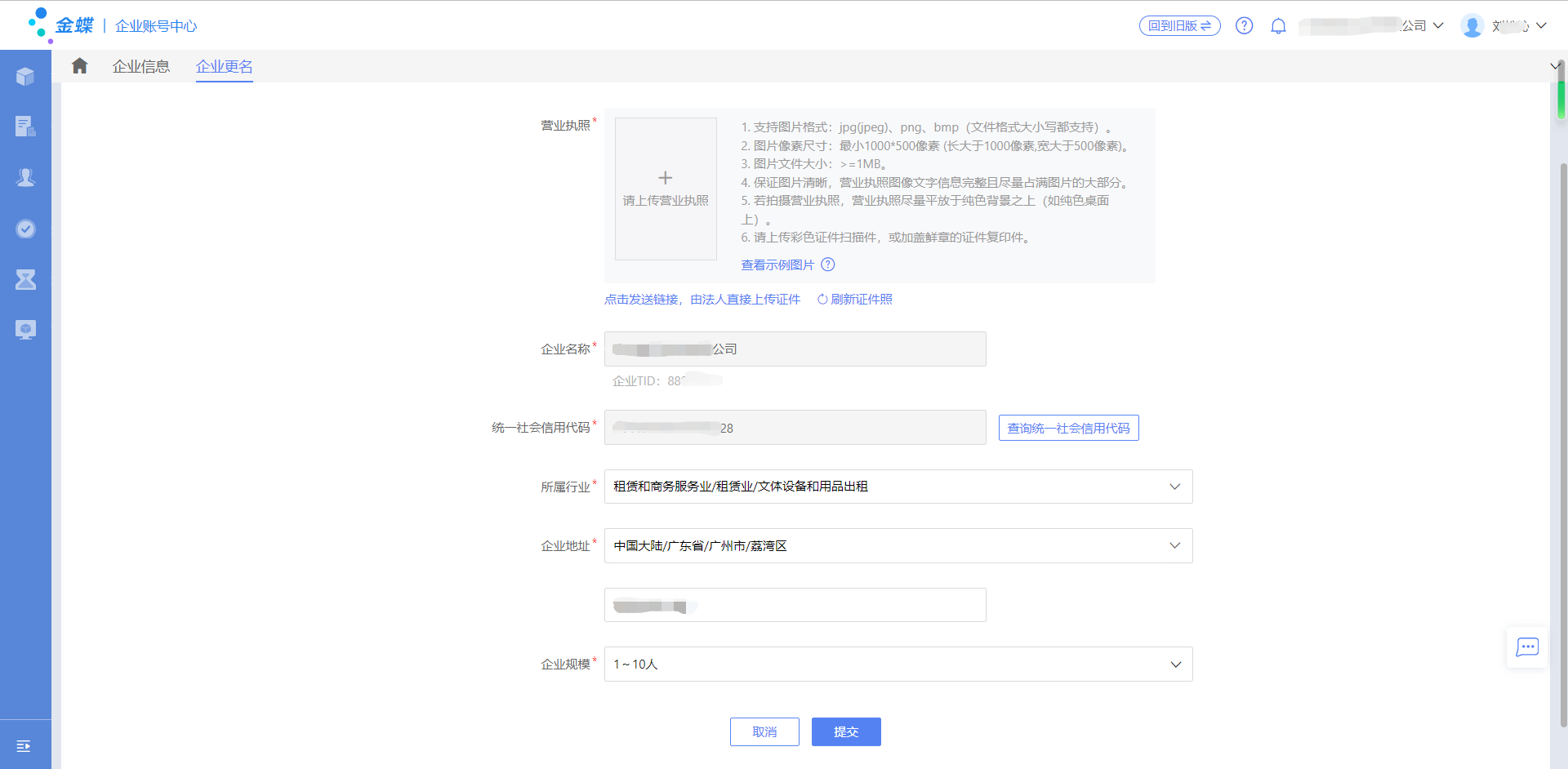Open the help question mark icon
This screenshot has width=1568, height=769.
tap(1244, 26)
